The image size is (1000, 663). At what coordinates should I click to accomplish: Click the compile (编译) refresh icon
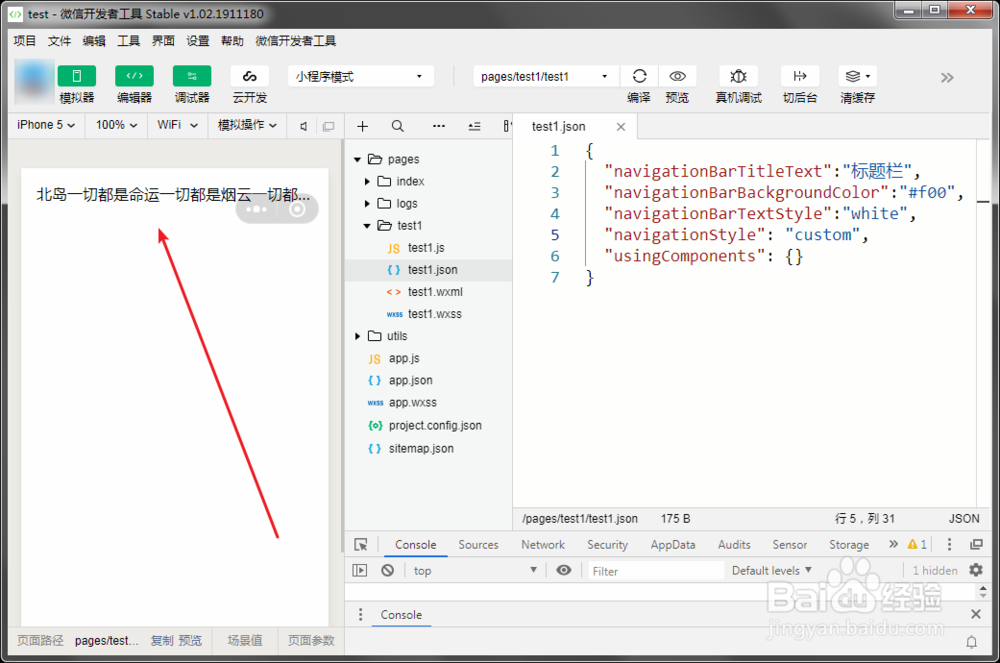point(639,76)
